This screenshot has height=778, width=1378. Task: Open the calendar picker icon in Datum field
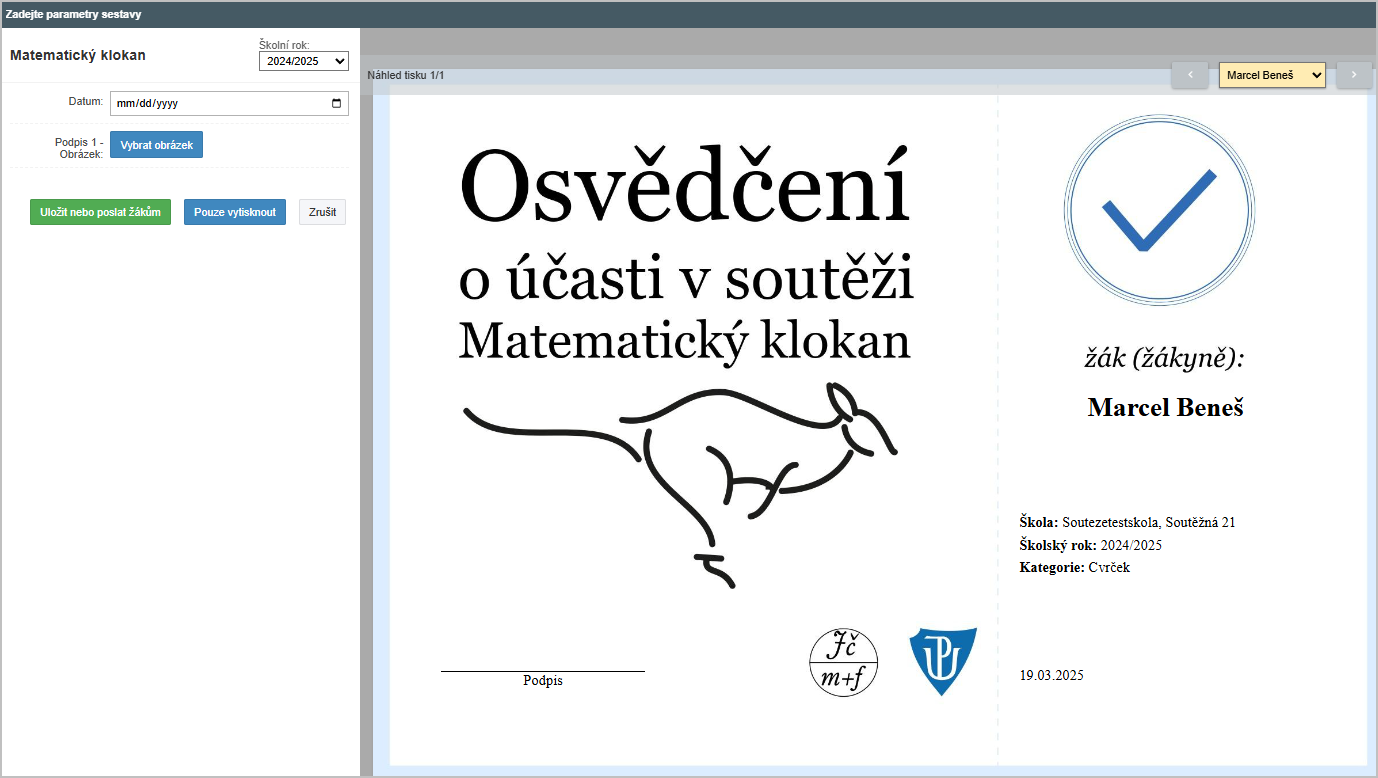tap(336, 103)
